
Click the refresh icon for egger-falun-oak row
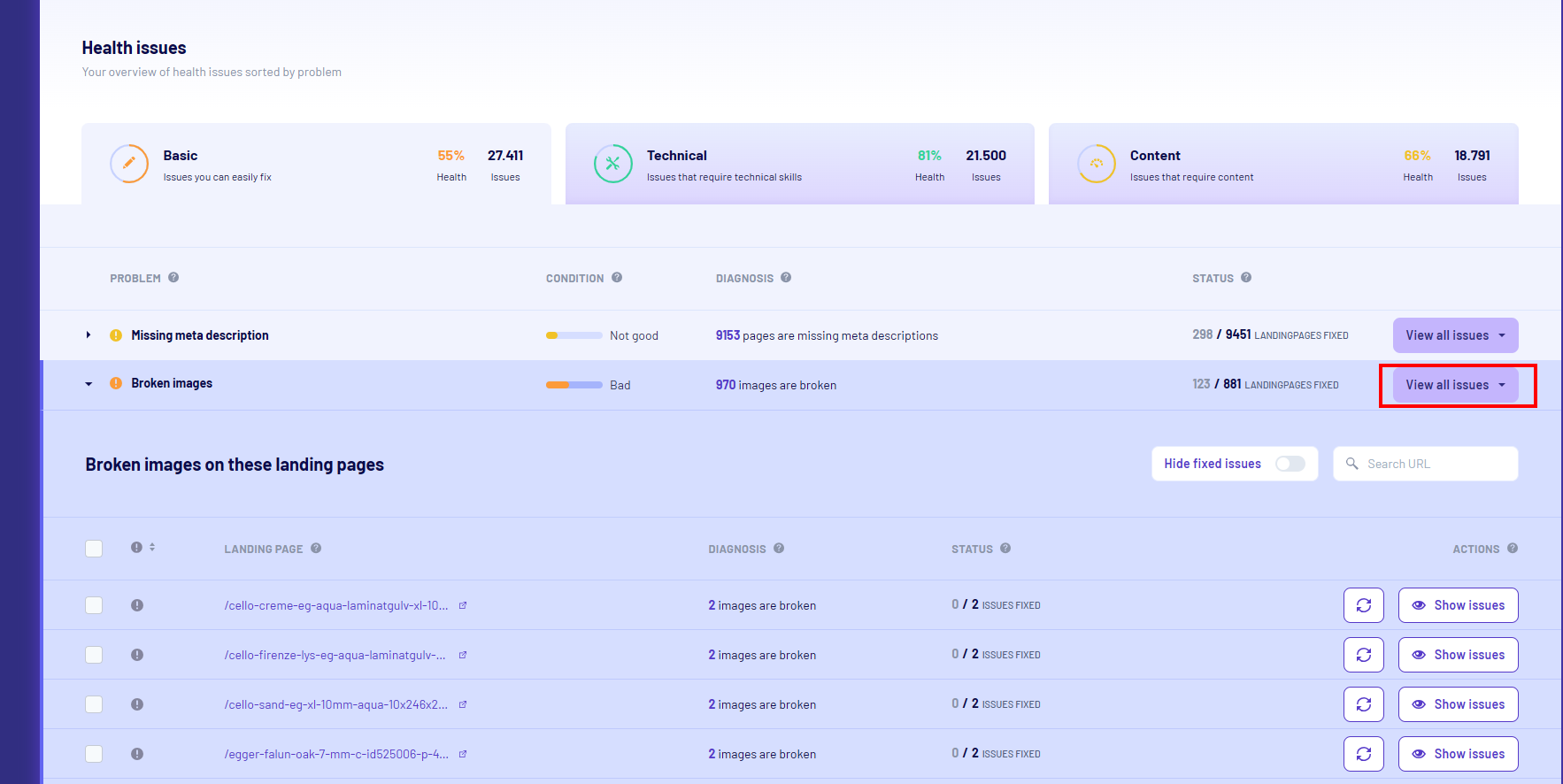1363,754
